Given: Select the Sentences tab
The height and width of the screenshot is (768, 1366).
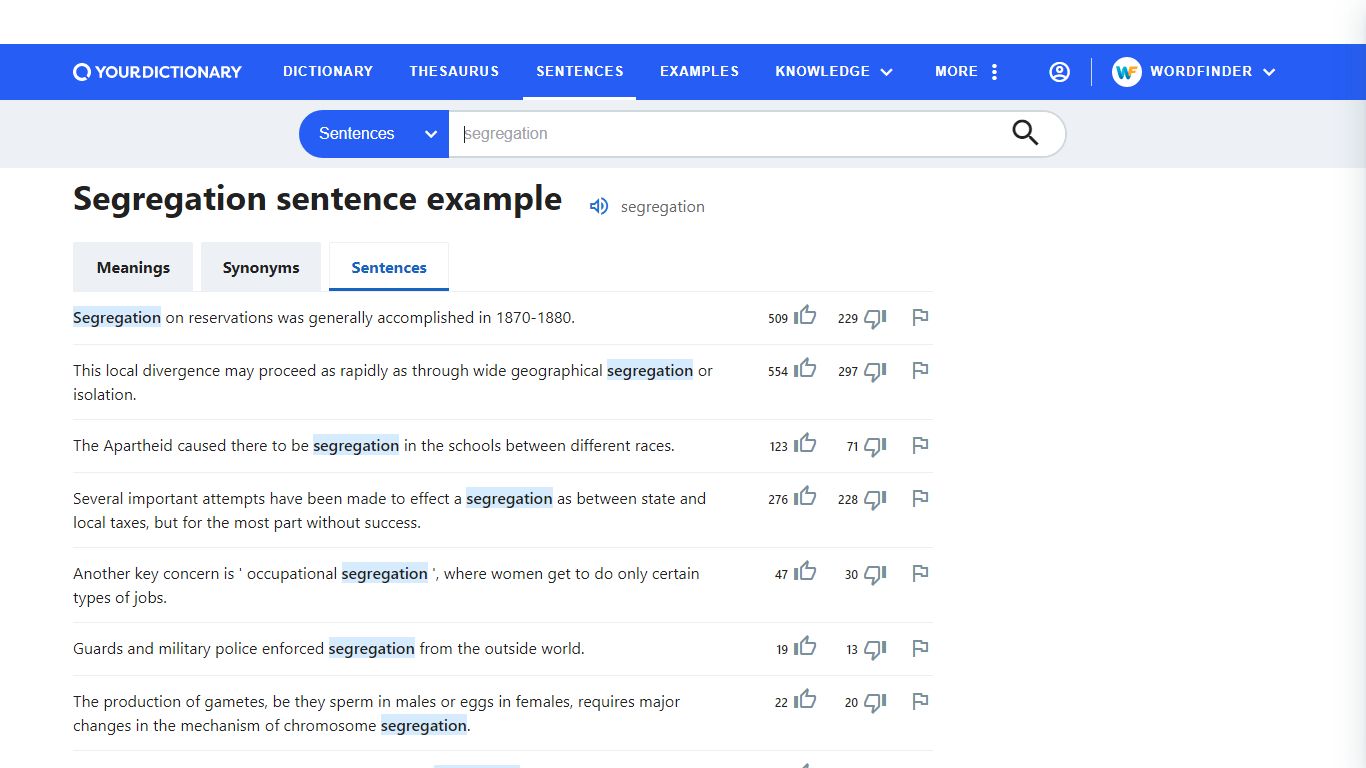Looking at the screenshot, I should tap(389, 267).
